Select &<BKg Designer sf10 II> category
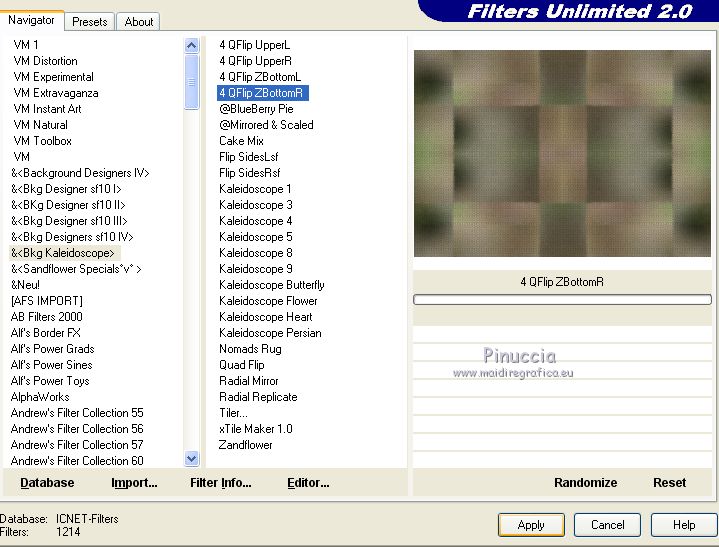719x547 pixels. [68, 205]
